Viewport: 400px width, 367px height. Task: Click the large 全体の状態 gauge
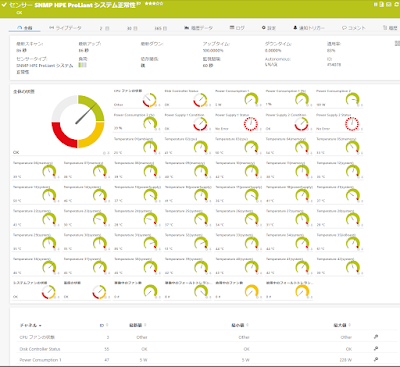tap(78, 121)
